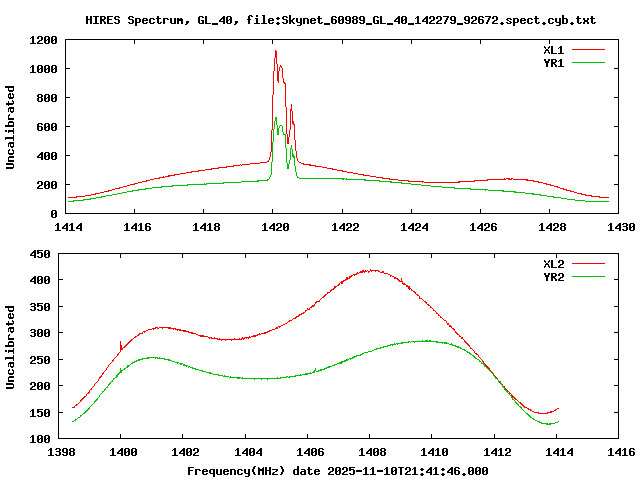Image resolution: width=640 pixels, height=480 pixels.
Task: Click the YR1 legend label
Action: pos(554,62)
